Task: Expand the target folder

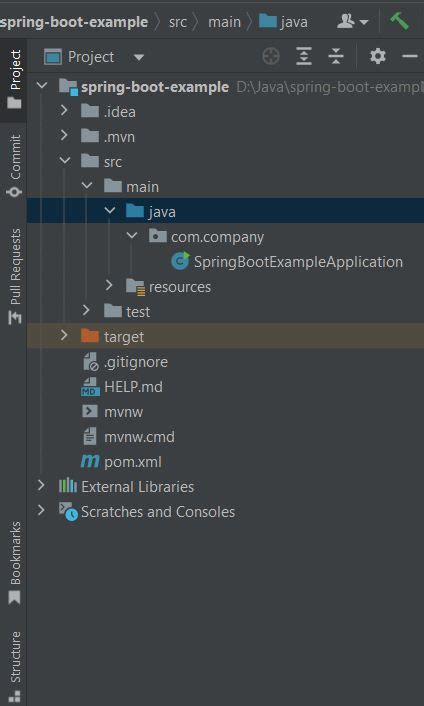Action: point(64,335)
